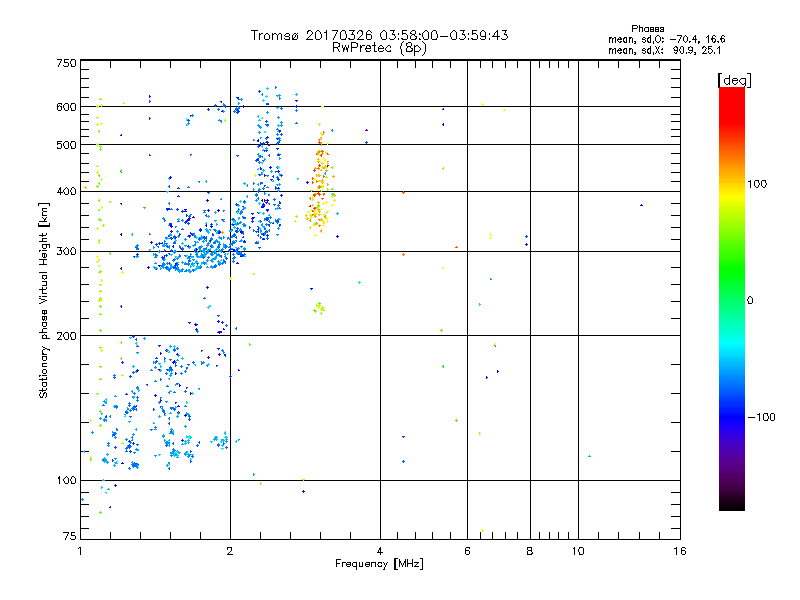Click the x-axis label "16"
Viewport: 800px width, 600px height.
680,551
